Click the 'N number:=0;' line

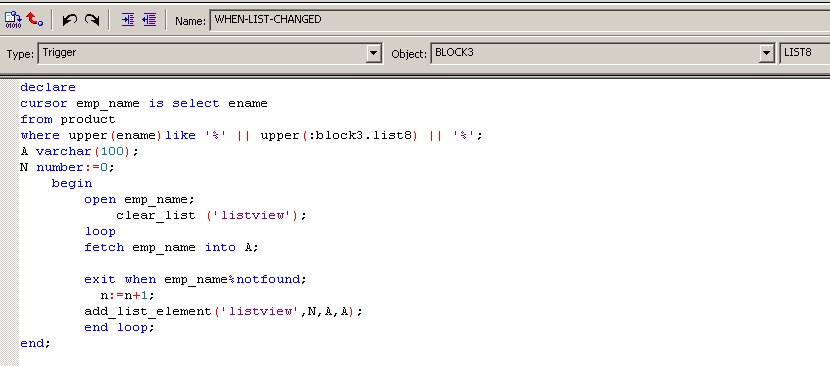point(67,167)
